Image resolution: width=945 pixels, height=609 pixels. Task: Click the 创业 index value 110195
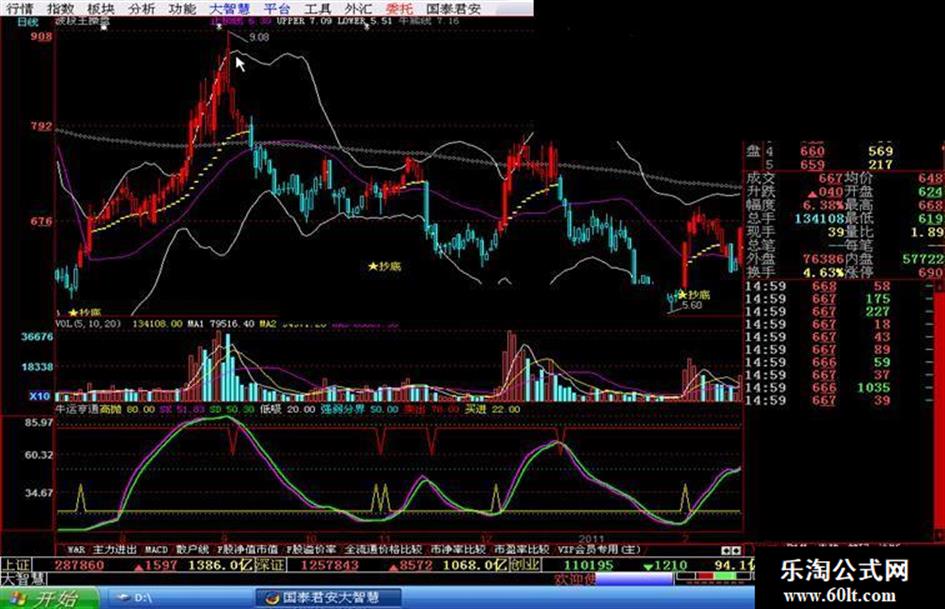coord(588,566)
